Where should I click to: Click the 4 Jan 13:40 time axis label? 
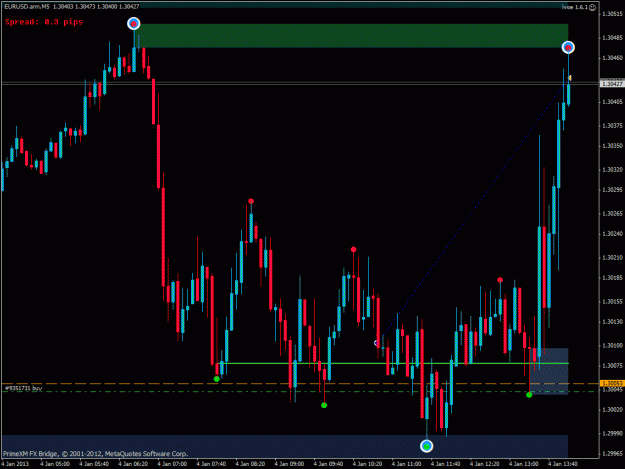point(563,464)
